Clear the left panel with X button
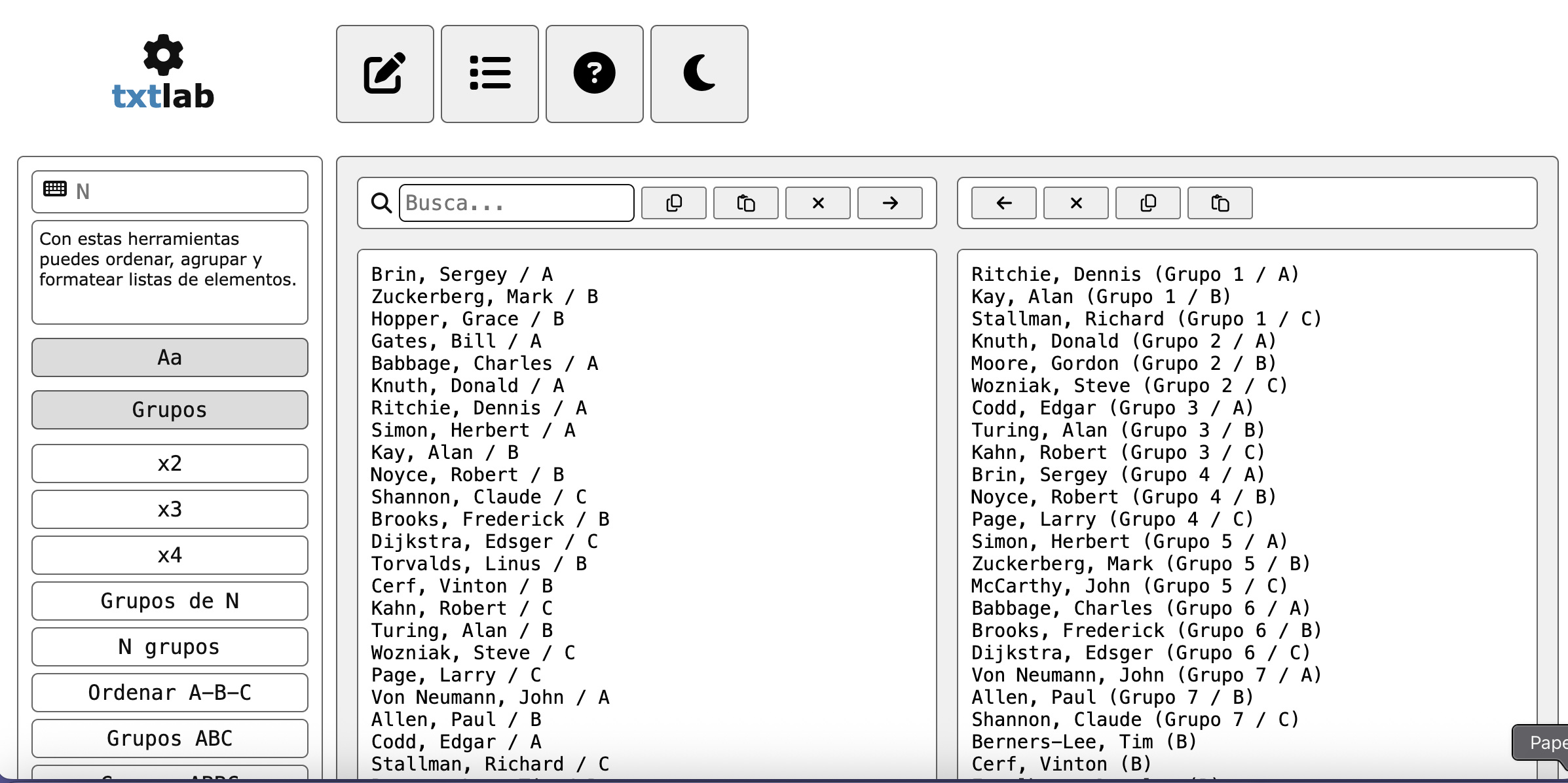Image resolution: width=1568 pixels, height=783 pixels. pos(818,203)
